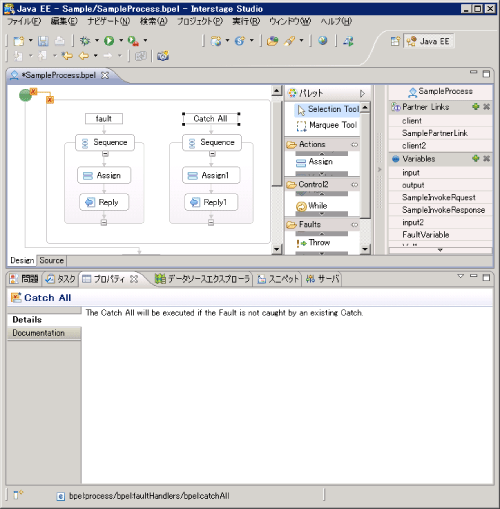Open the サーバー tab
Viewport: 500px width, 509px height.
322,279
